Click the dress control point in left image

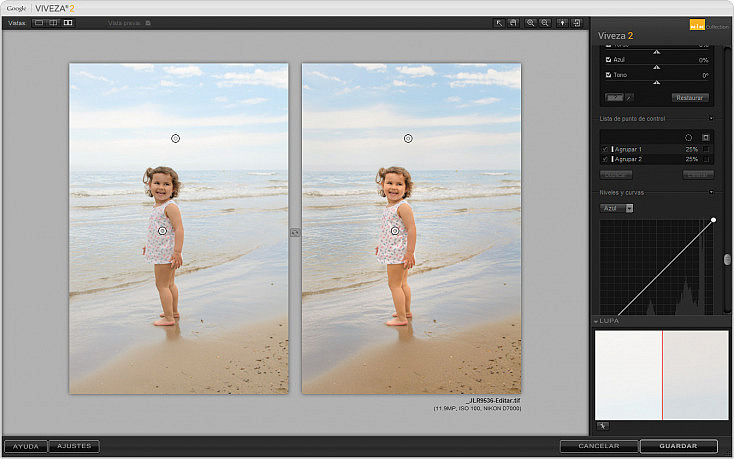coord(162,231)
